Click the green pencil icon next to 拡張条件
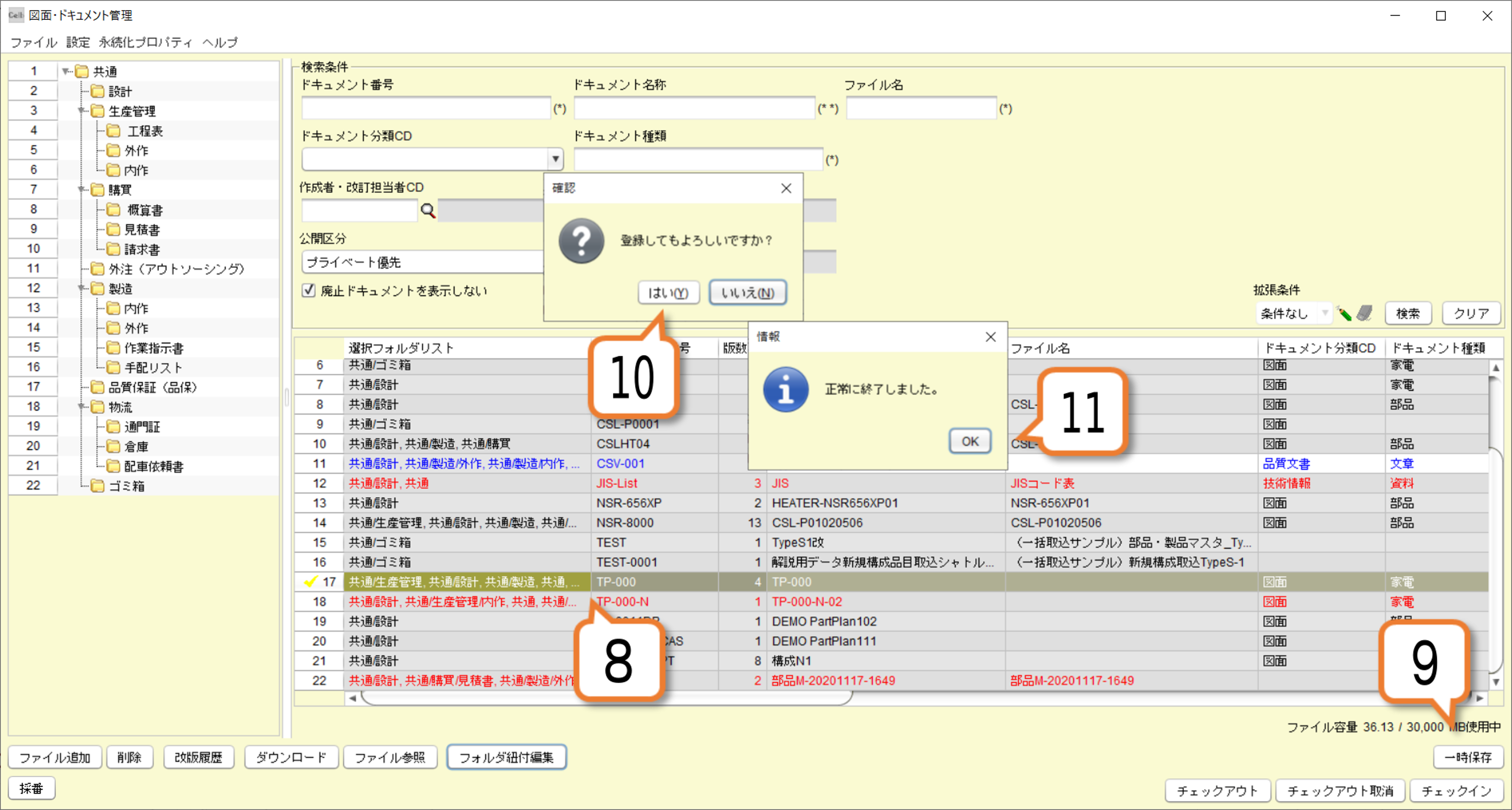 tap(1344, 313)
